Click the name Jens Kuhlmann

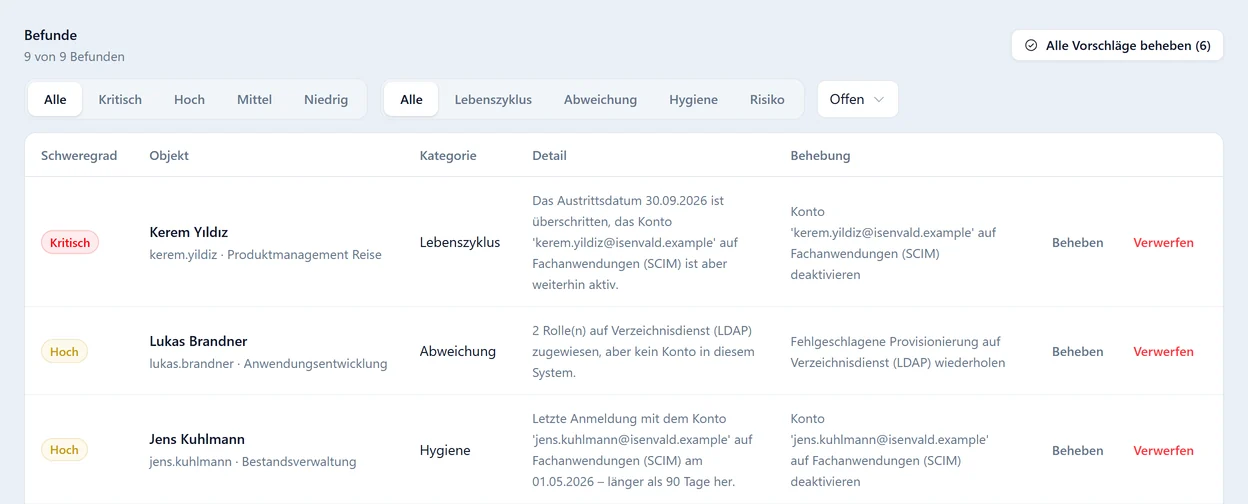[x=197, y=439]
